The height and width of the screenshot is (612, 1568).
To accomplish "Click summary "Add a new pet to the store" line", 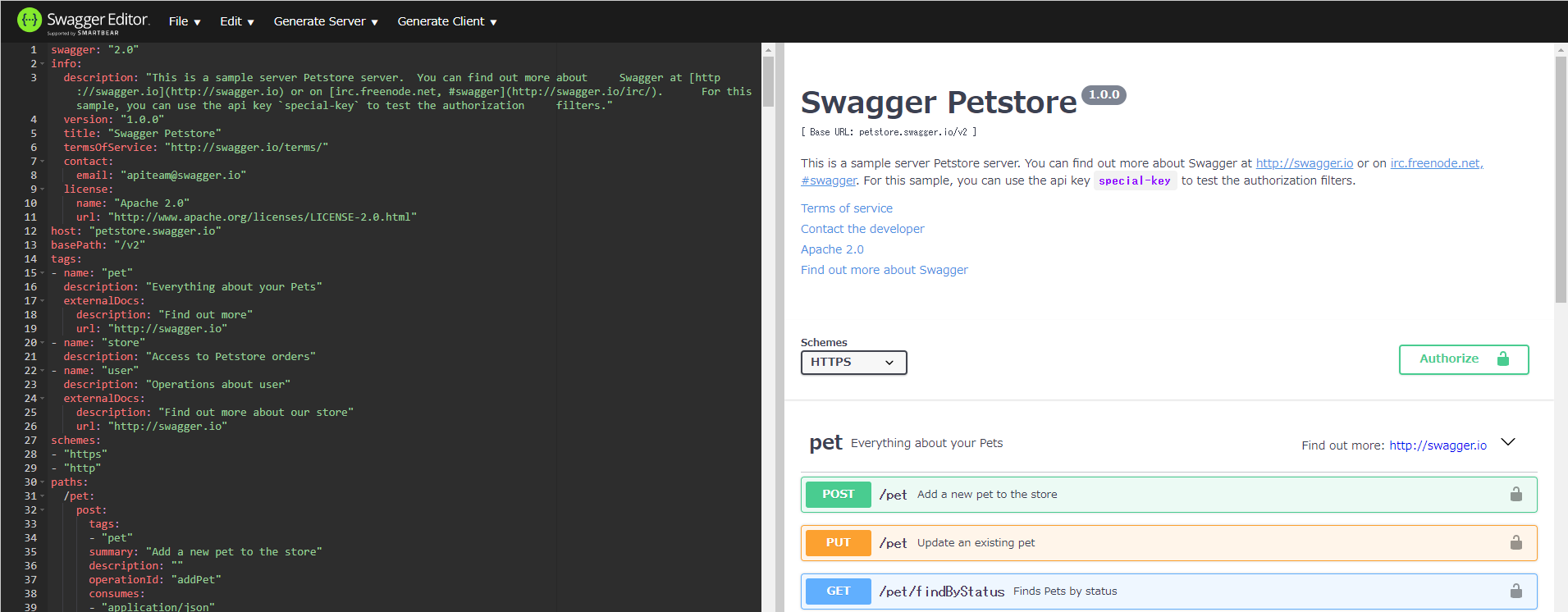I will click(x=206, y=551).
